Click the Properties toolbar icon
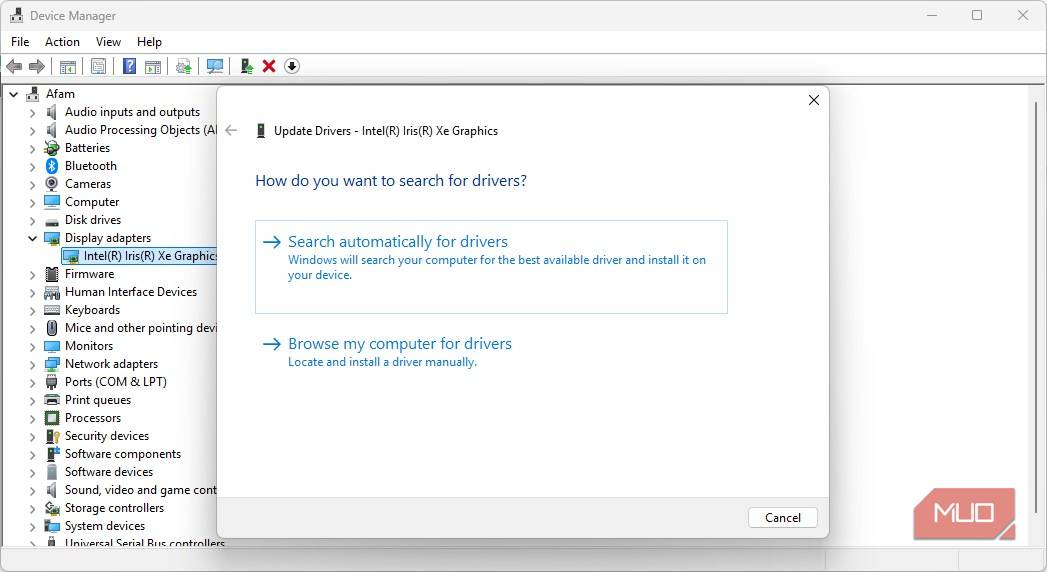This screenshot has height=572, width=1047. [x=98, y=66]
